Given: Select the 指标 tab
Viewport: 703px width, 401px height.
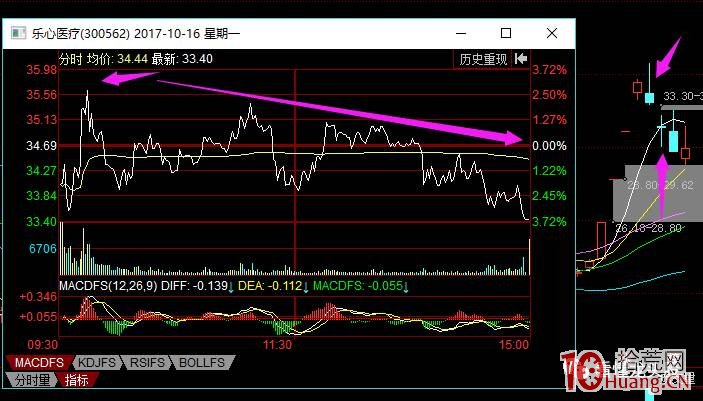Looking at the screenshot, I should [77, 380].
